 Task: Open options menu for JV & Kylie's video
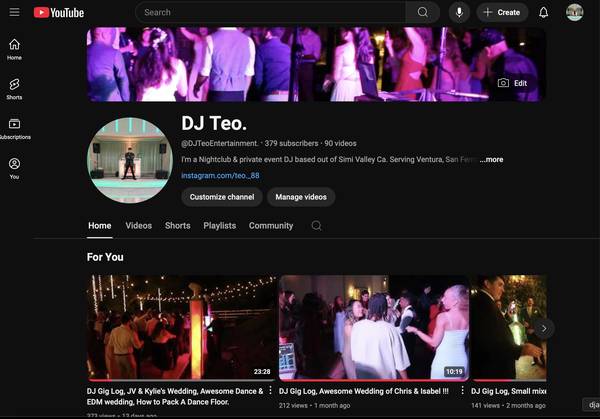click(271, 391)
